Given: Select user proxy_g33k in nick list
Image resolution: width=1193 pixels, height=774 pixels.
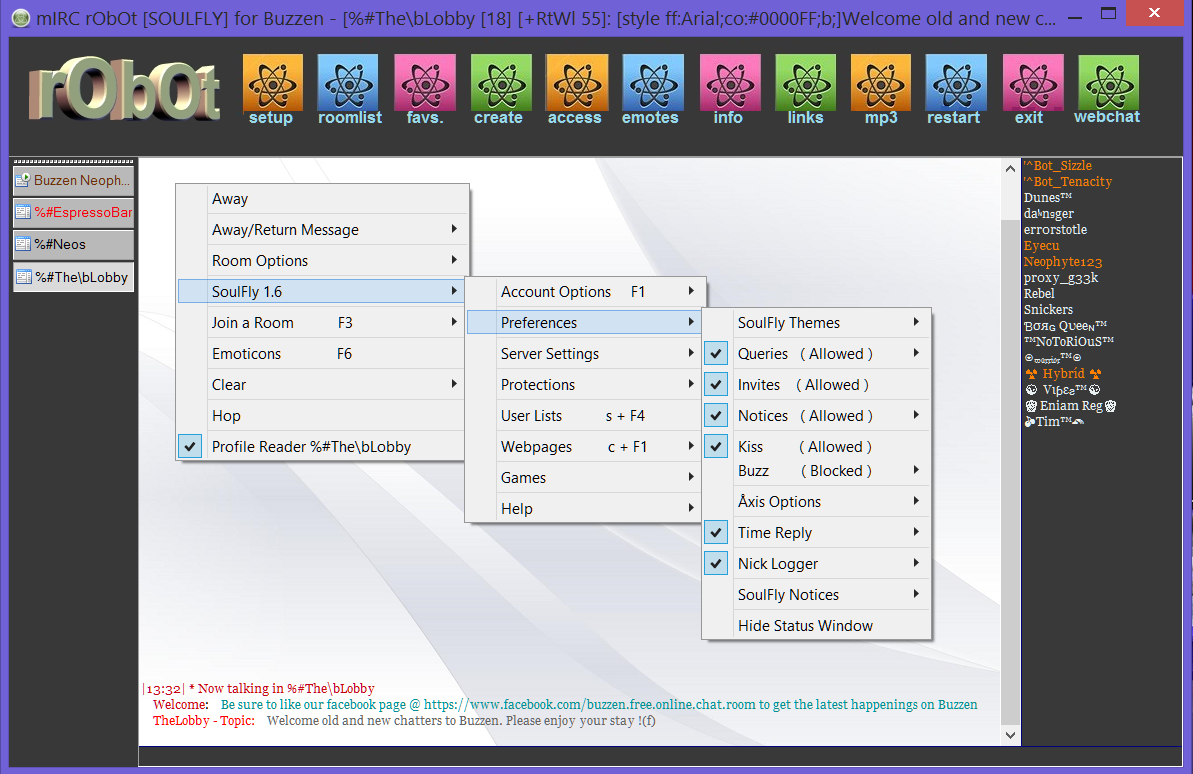Looking at the screenshot, I should [1061, 278].
